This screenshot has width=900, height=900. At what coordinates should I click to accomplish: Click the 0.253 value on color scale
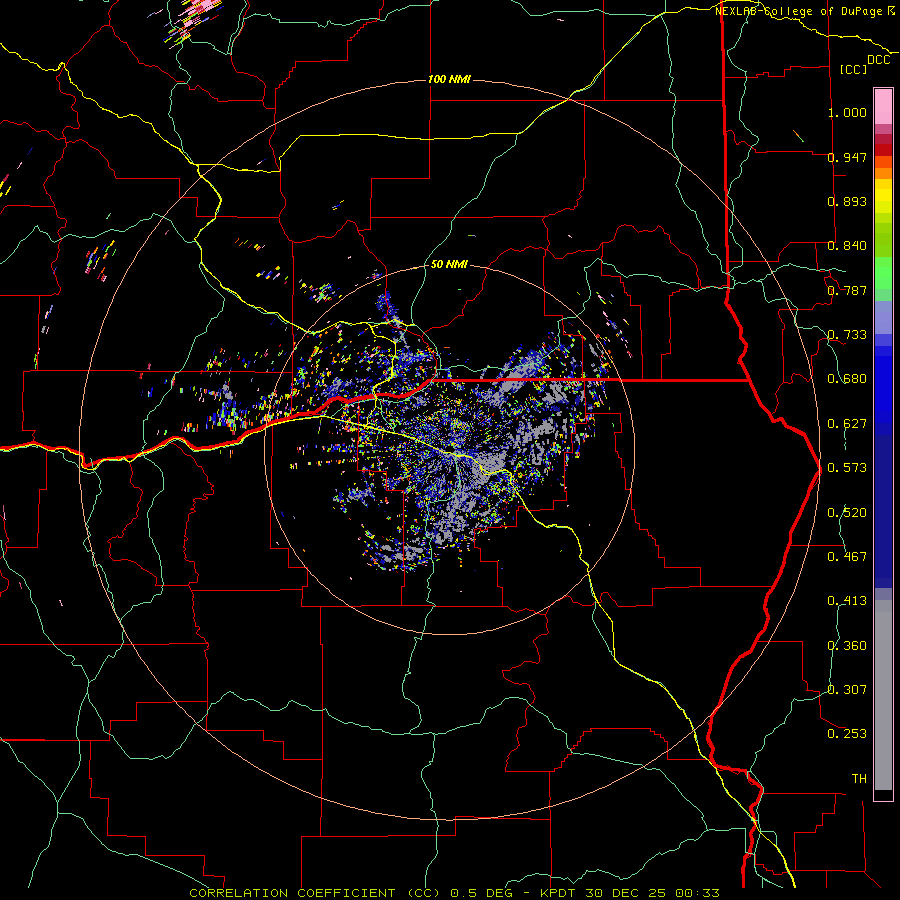(x=847, y=734)
